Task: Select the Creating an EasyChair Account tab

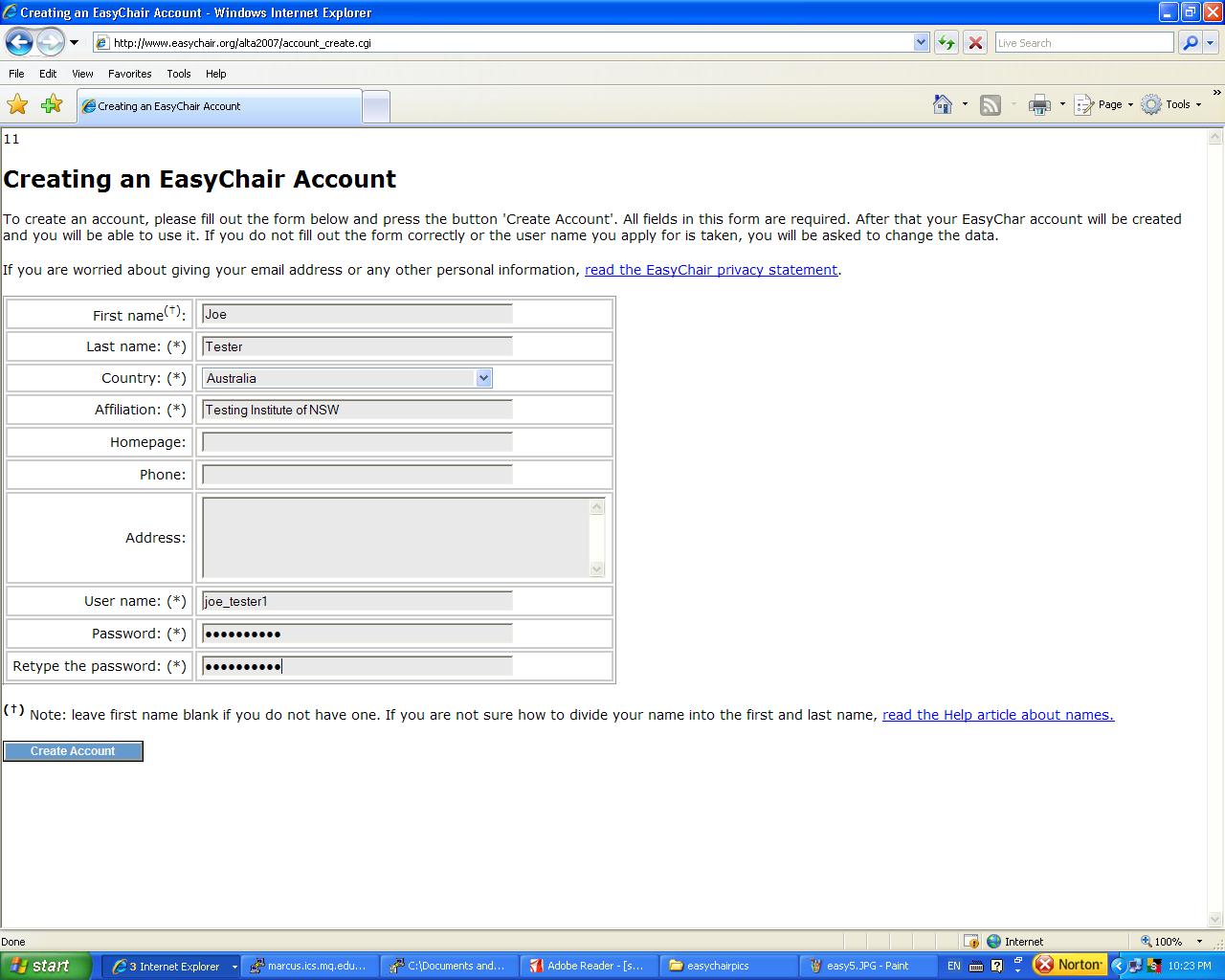Action: pyautogui.click(x=219, y=106)
